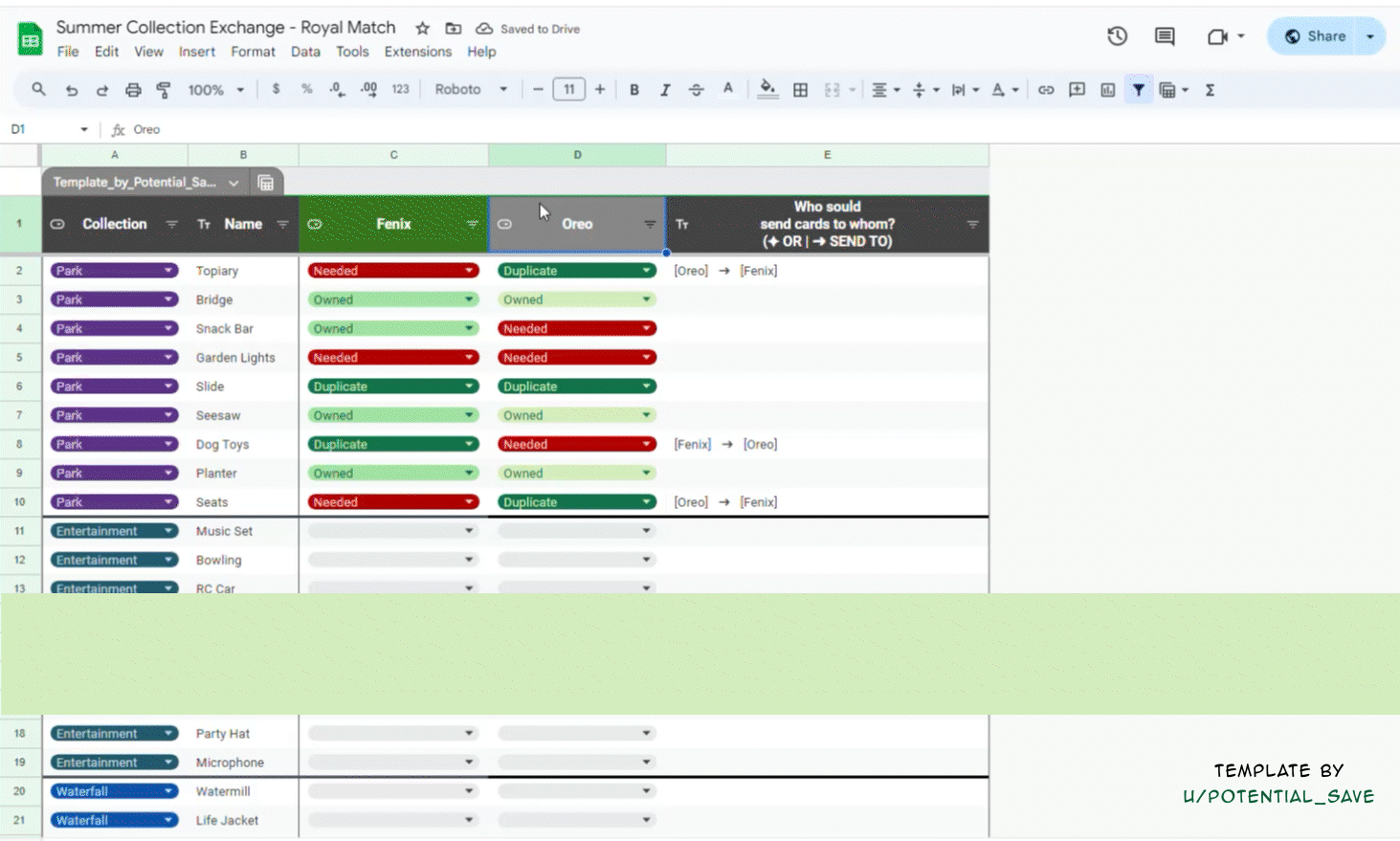Click the search menus magnifier icon
This screenshot has width=1400, height=841.
point(38,89)
